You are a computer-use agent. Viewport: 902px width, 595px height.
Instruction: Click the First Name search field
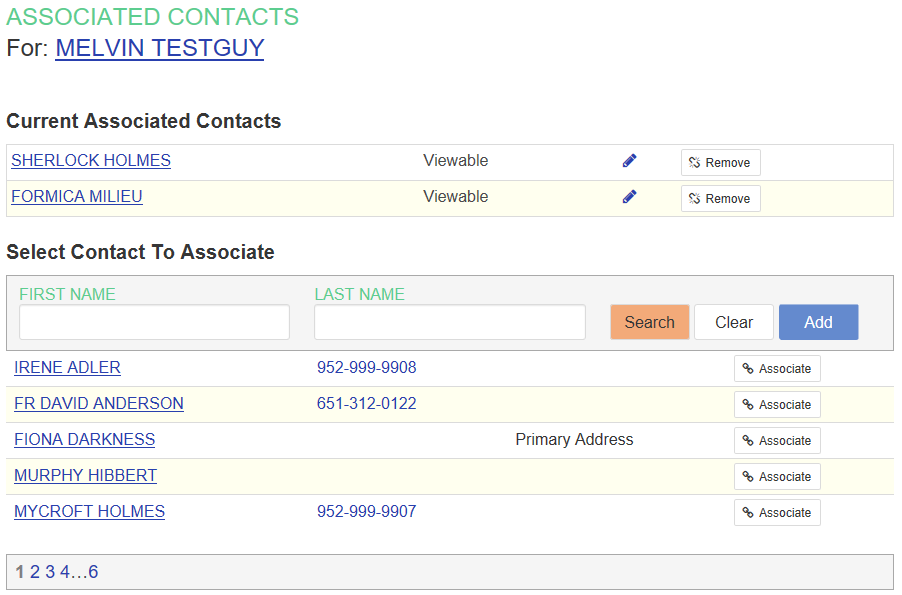tap(154, 322)
